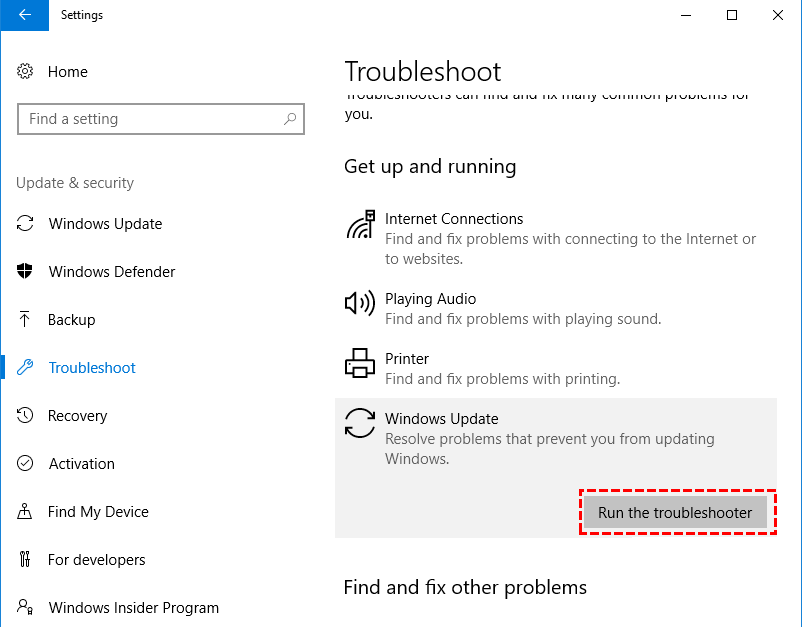This screenshot has width=802, height=627.
Task: Click the Printer troubleshooter icon
Action: tap(360, 363)
